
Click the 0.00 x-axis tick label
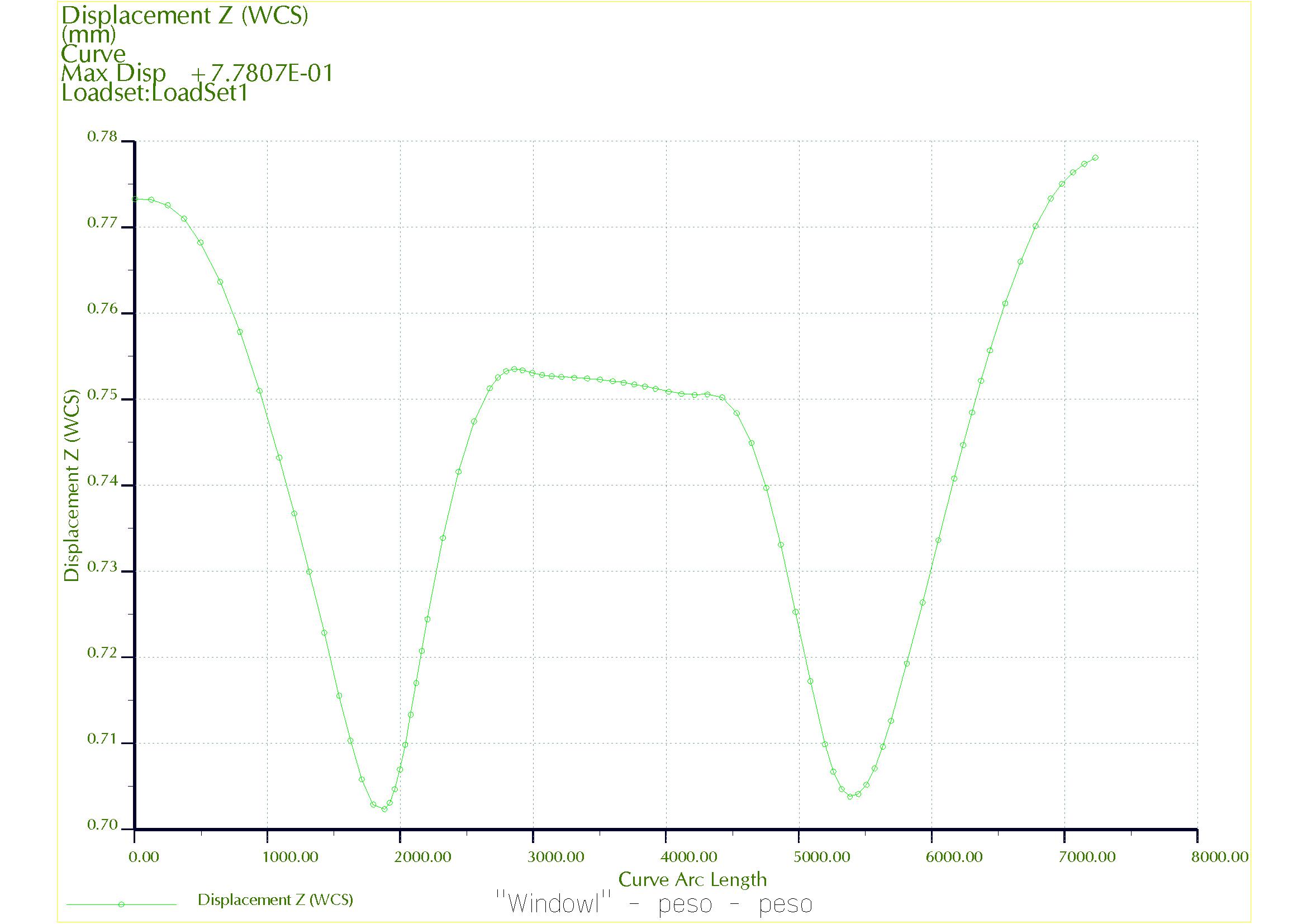click(144, 858)
